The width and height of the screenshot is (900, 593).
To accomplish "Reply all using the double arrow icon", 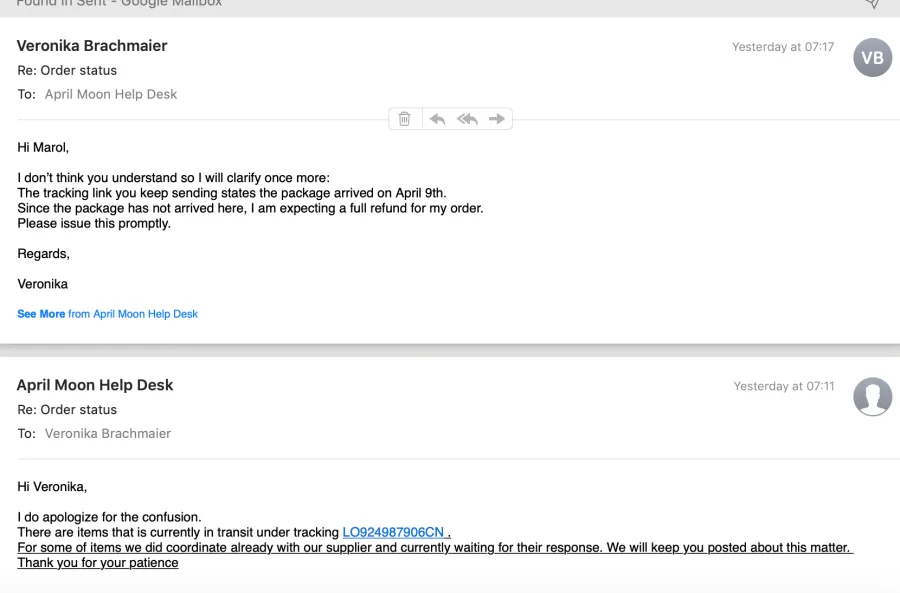I will click(x=467, y=119).
